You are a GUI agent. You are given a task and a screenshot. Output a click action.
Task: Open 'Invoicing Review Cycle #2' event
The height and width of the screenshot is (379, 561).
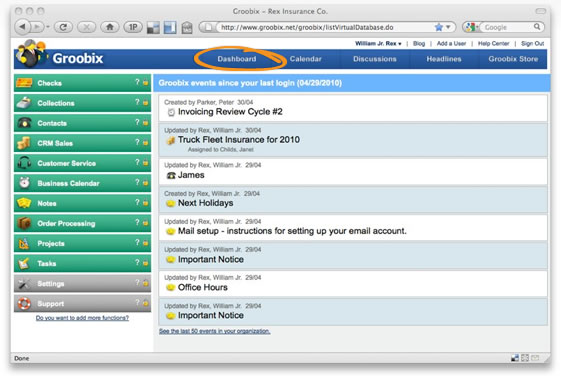[x=230, y=112]
